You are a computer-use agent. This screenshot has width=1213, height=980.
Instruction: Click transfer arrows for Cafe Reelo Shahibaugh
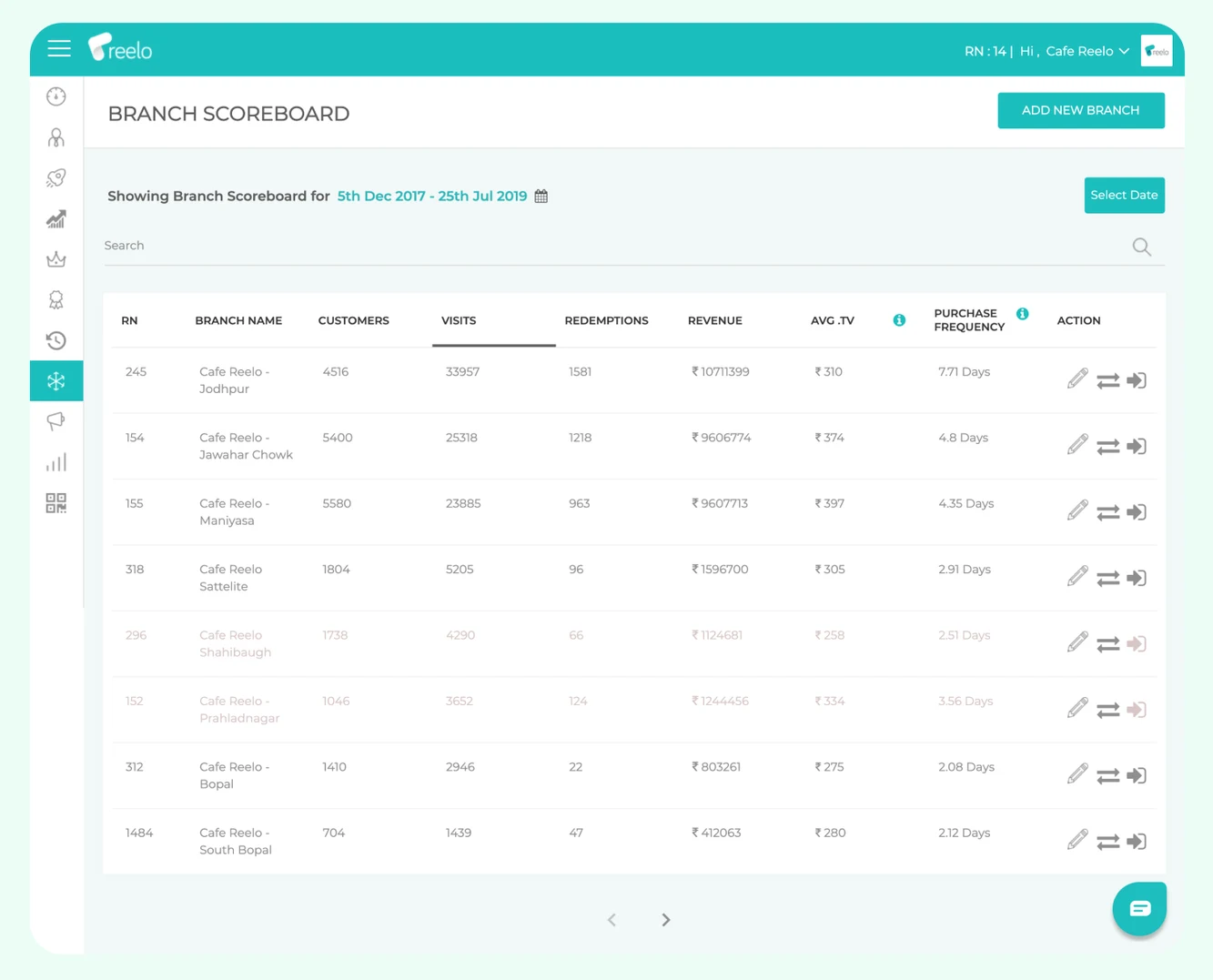[x=1107, y=644]
